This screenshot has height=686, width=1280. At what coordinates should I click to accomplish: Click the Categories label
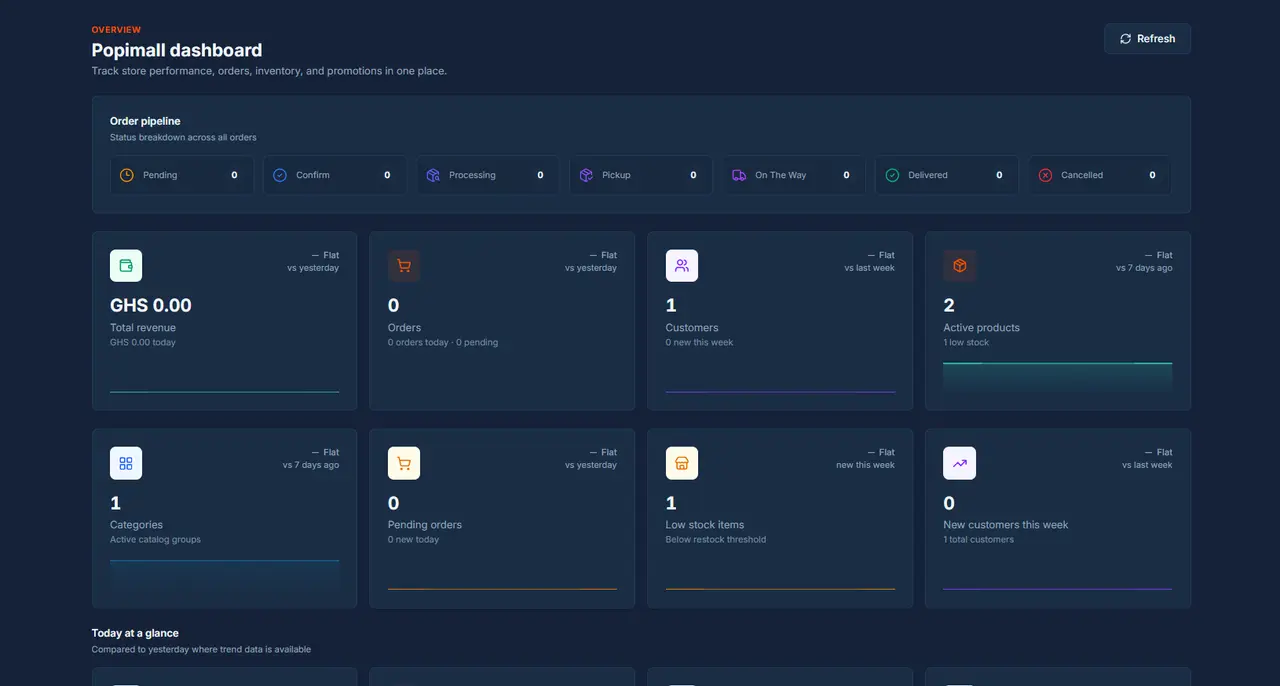click(136, 525)
